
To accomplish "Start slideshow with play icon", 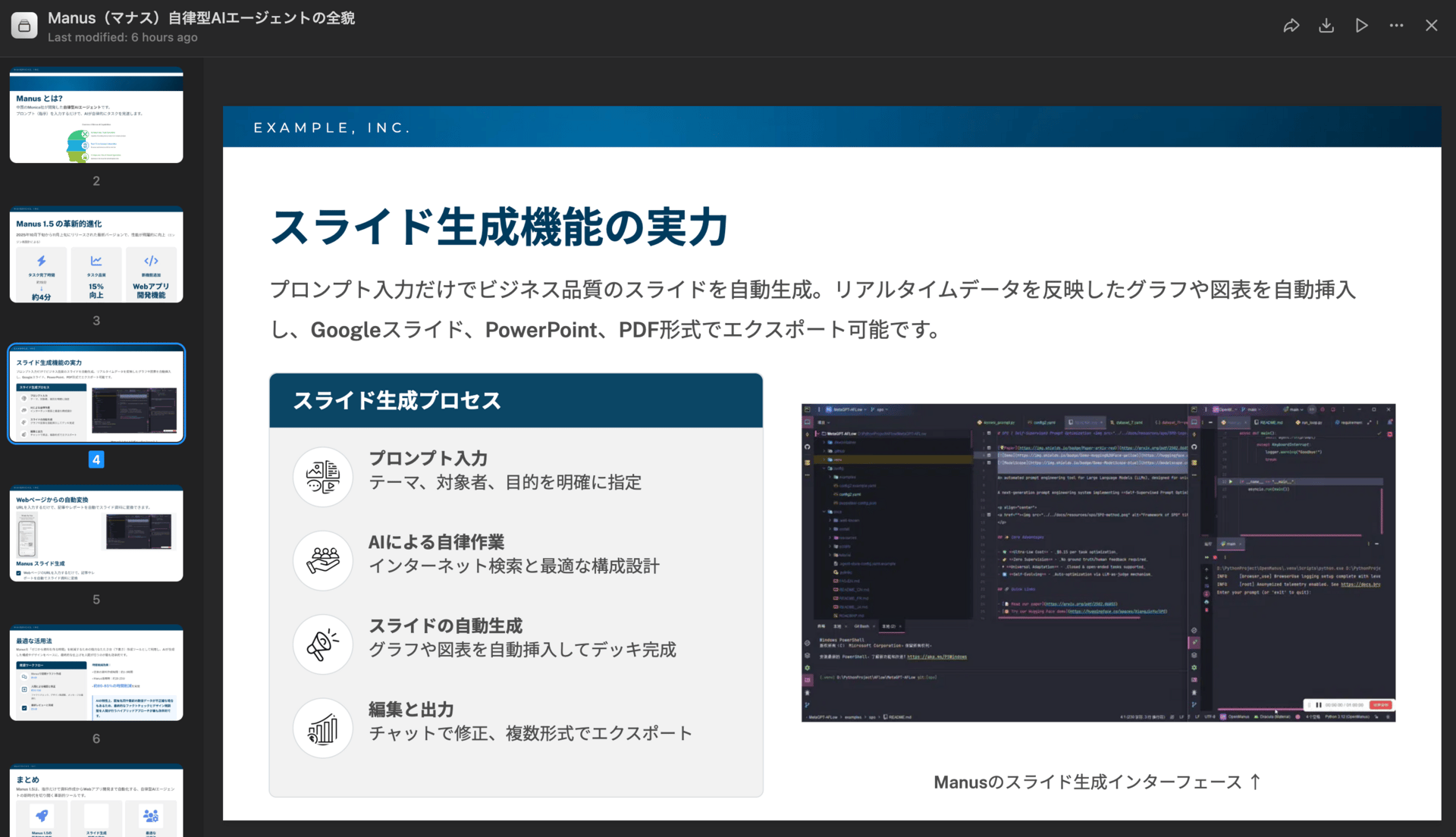I will (1361, 26).
